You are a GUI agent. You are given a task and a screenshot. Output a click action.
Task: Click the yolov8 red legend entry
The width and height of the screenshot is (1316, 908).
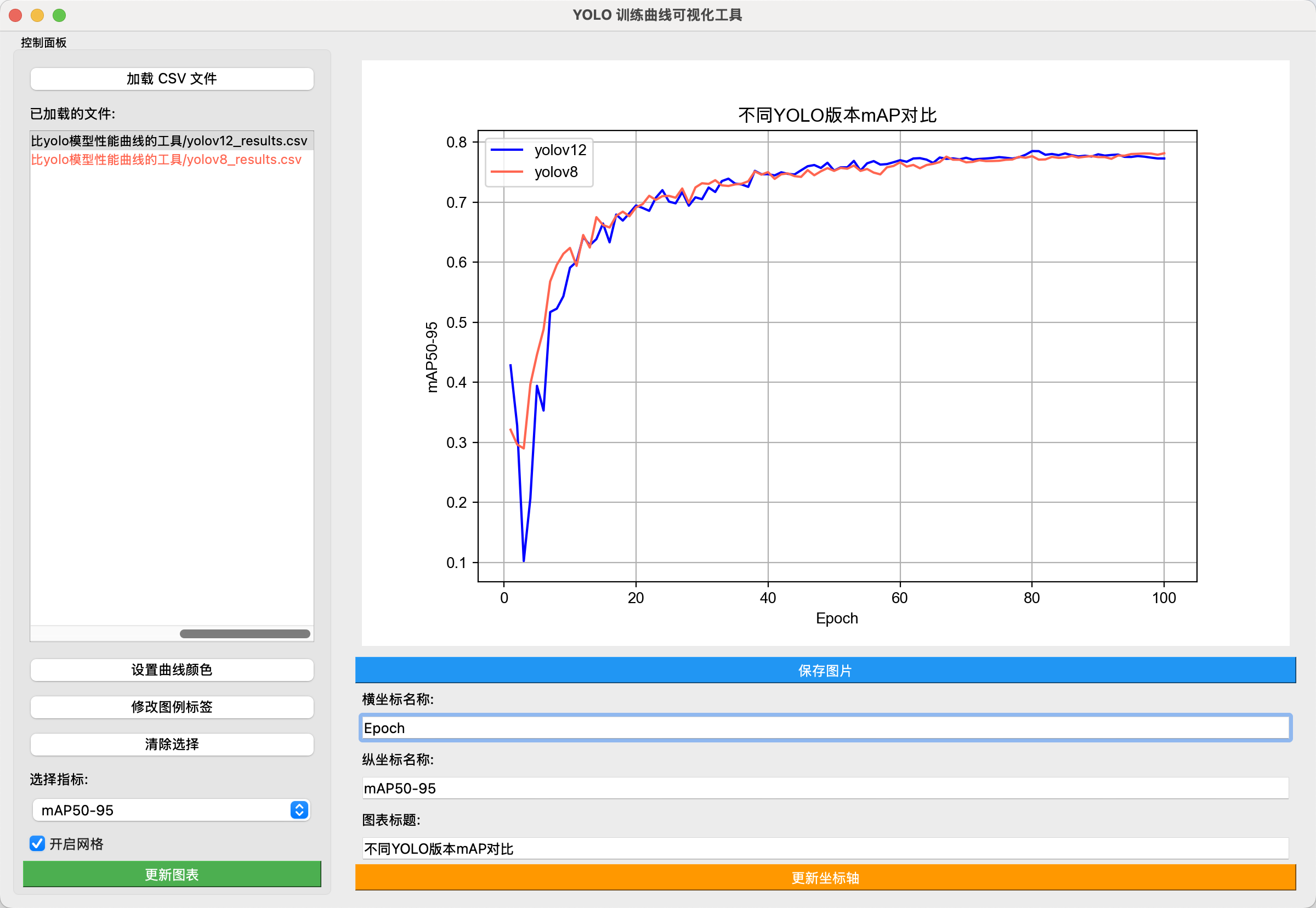(x=555, y=172)
